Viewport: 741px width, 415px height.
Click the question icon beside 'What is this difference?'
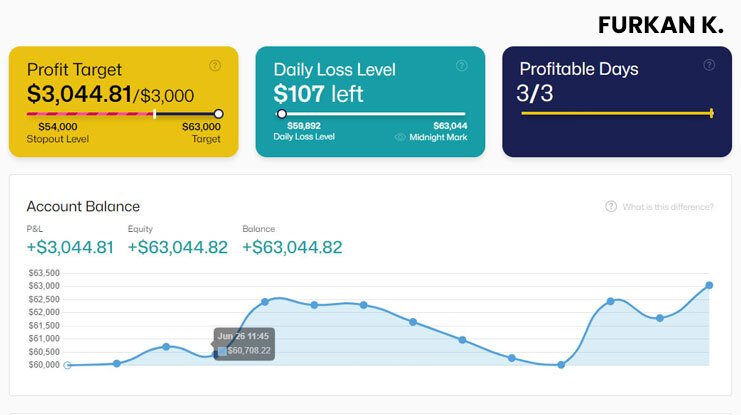[x=611, y=207]
